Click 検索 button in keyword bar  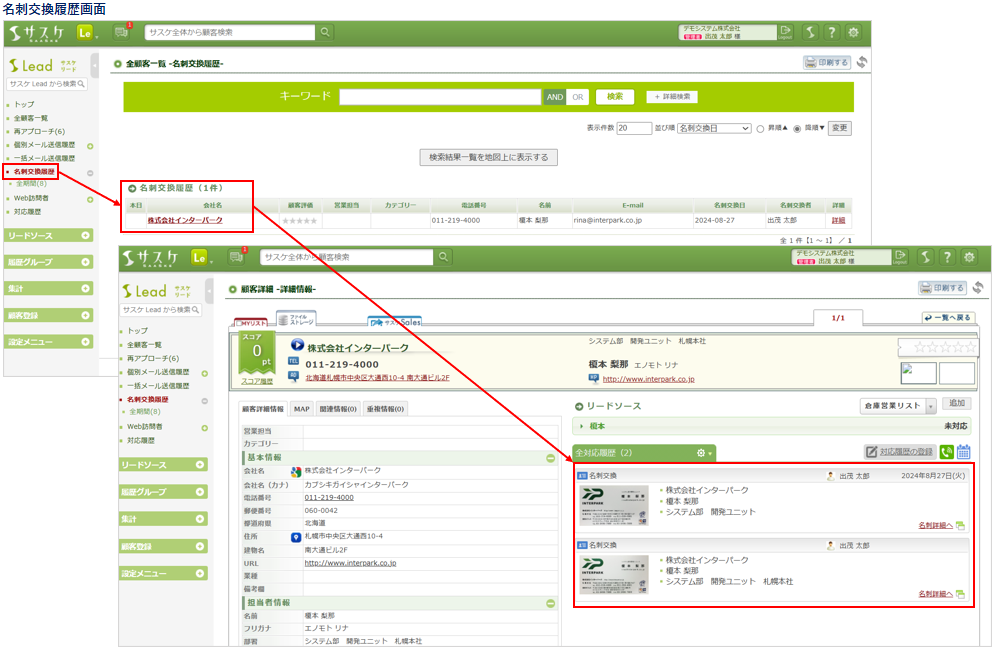(615, 97)
